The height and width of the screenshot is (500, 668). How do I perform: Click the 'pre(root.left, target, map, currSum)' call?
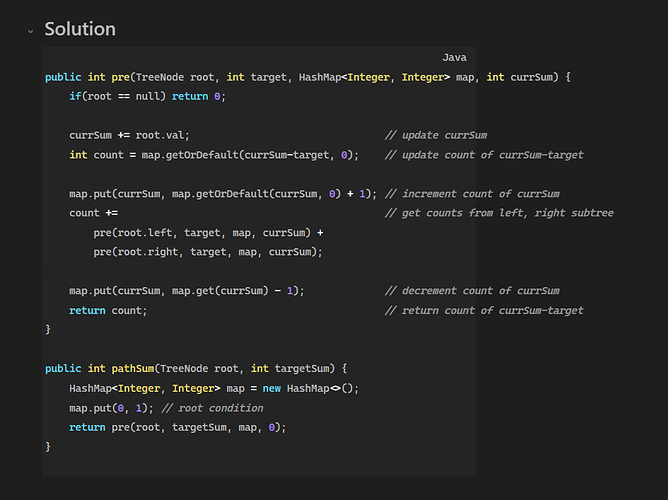(202, 233)
